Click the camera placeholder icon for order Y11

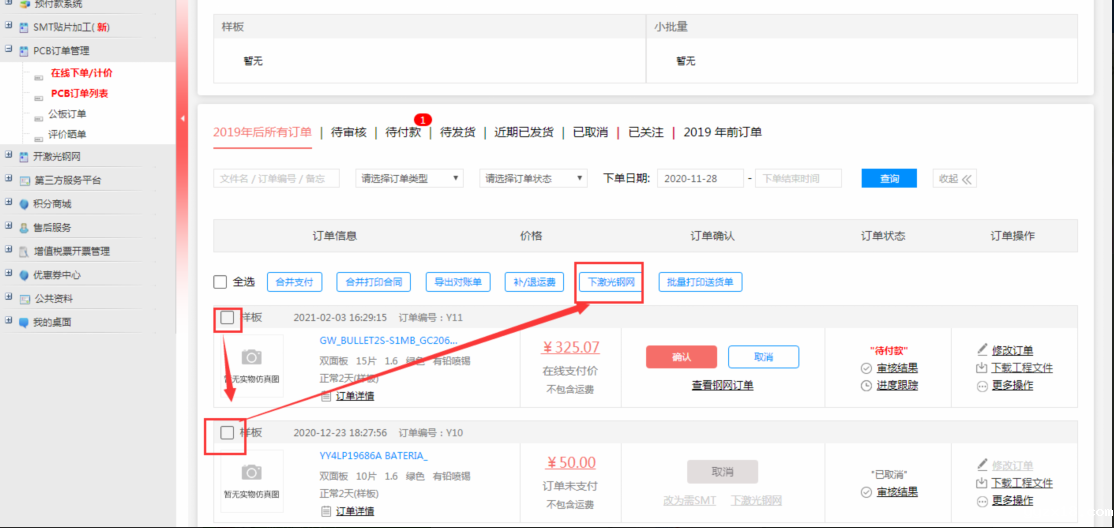click(252, 357)
